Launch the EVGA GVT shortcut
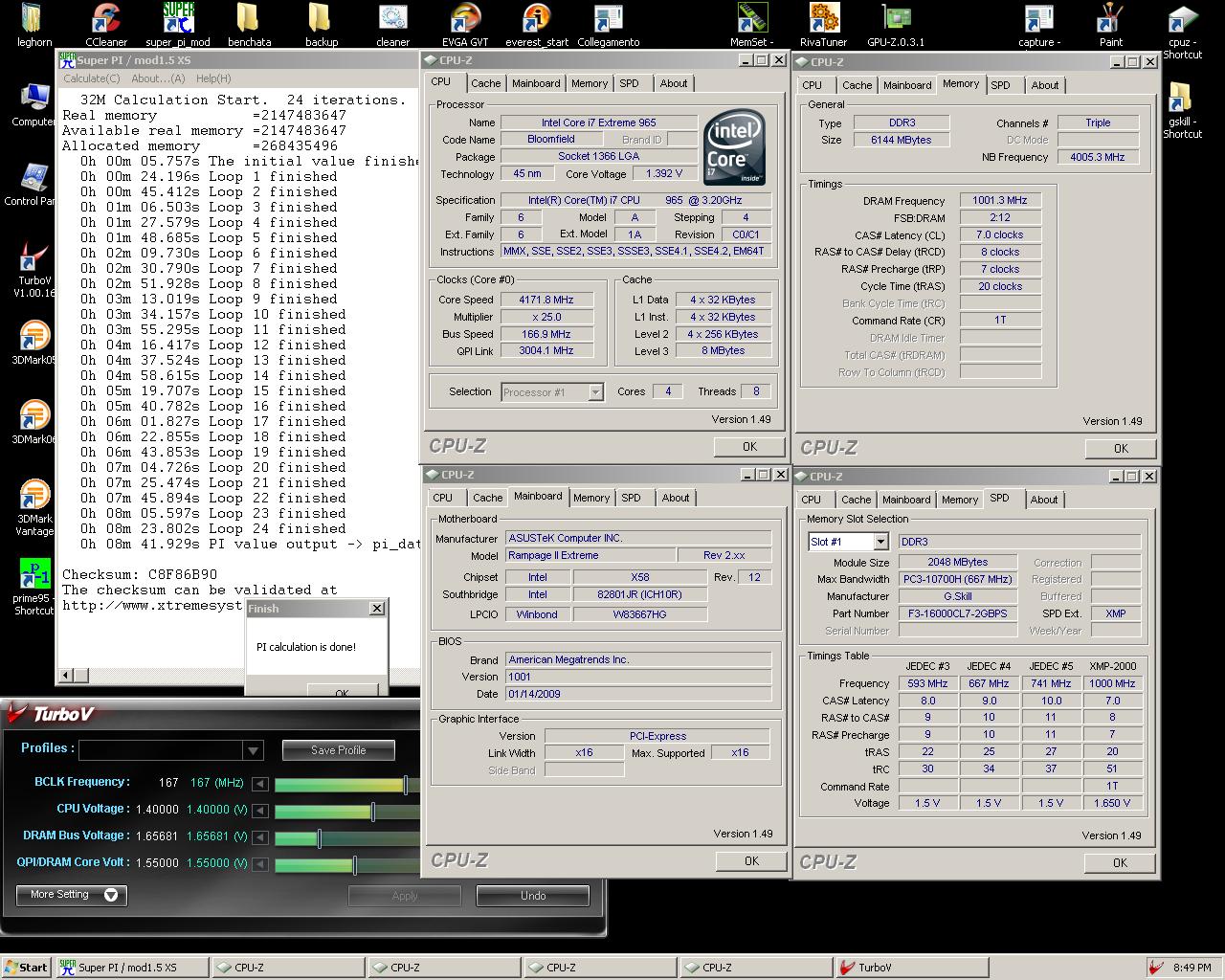Image resolution: width=1225 pixels, height=980 pixels. pyautogui.click(x=465, y=24)
